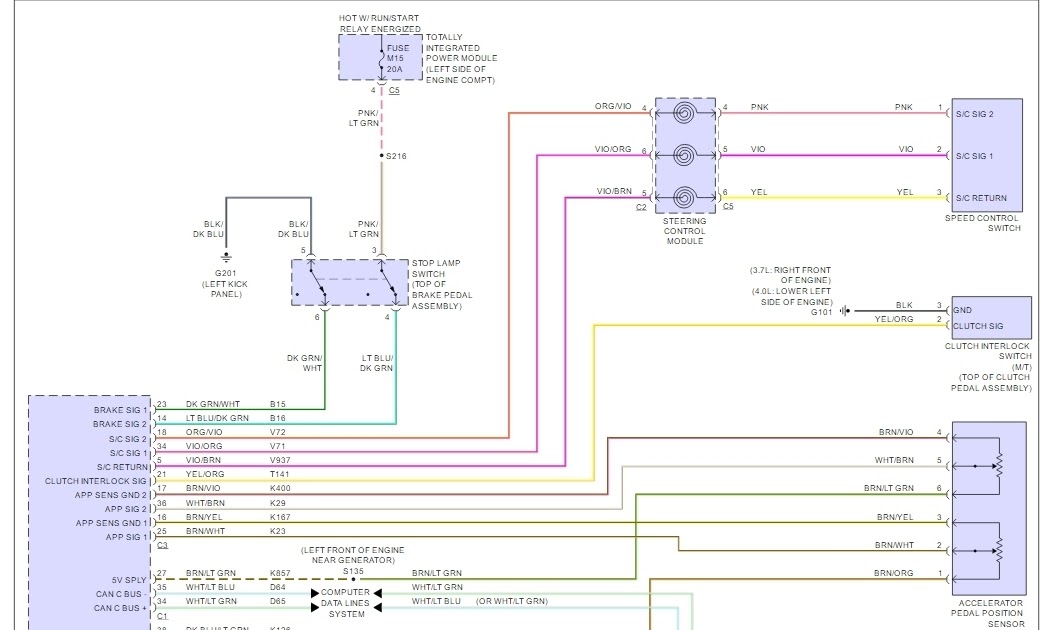This screenshot has width=1048, height=630.
Task: Click the bottom clockspring coil symbol
Action: [x=684, y=197]
